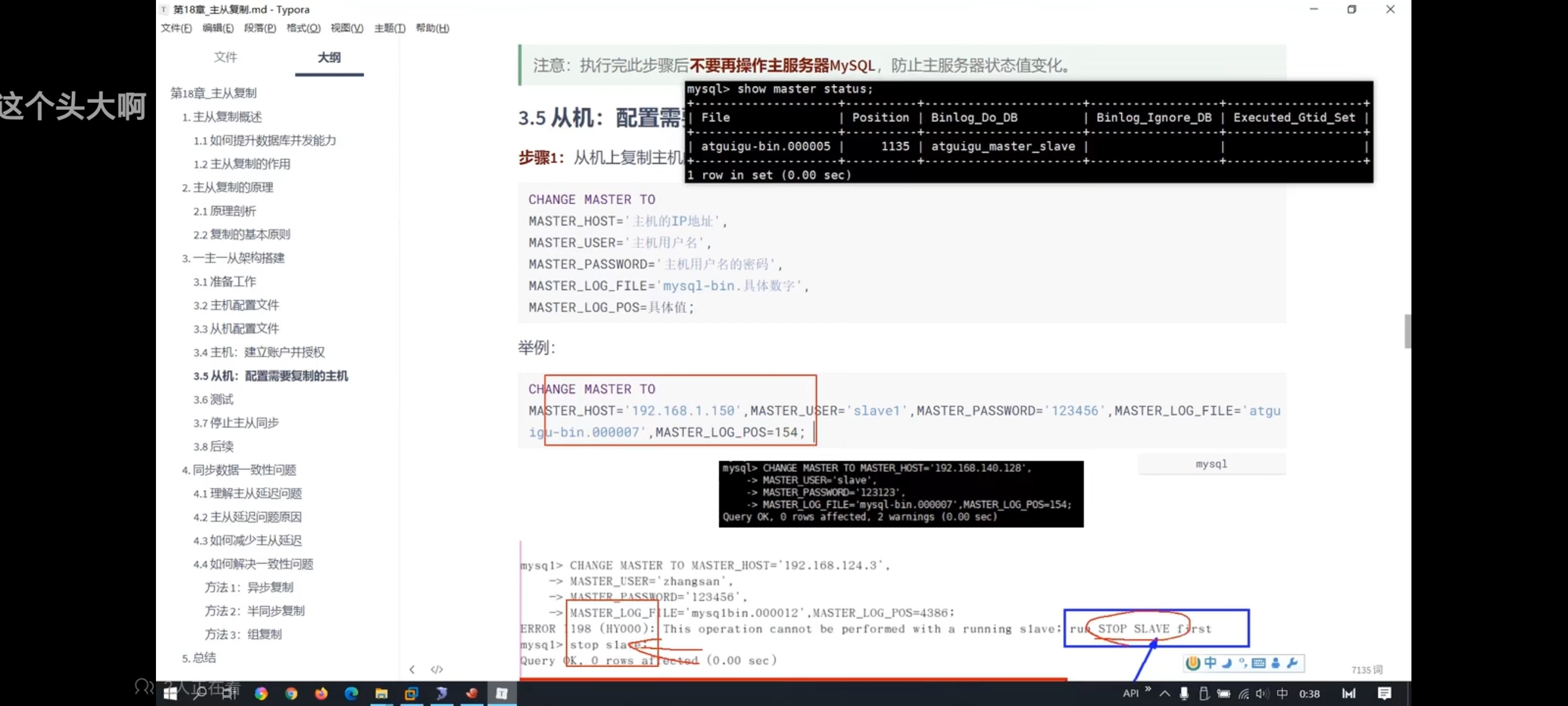This screenshot has width=1568, height=706.
Task: Click the API taskbar toolbar label
Action: (x=1130, y=693)
